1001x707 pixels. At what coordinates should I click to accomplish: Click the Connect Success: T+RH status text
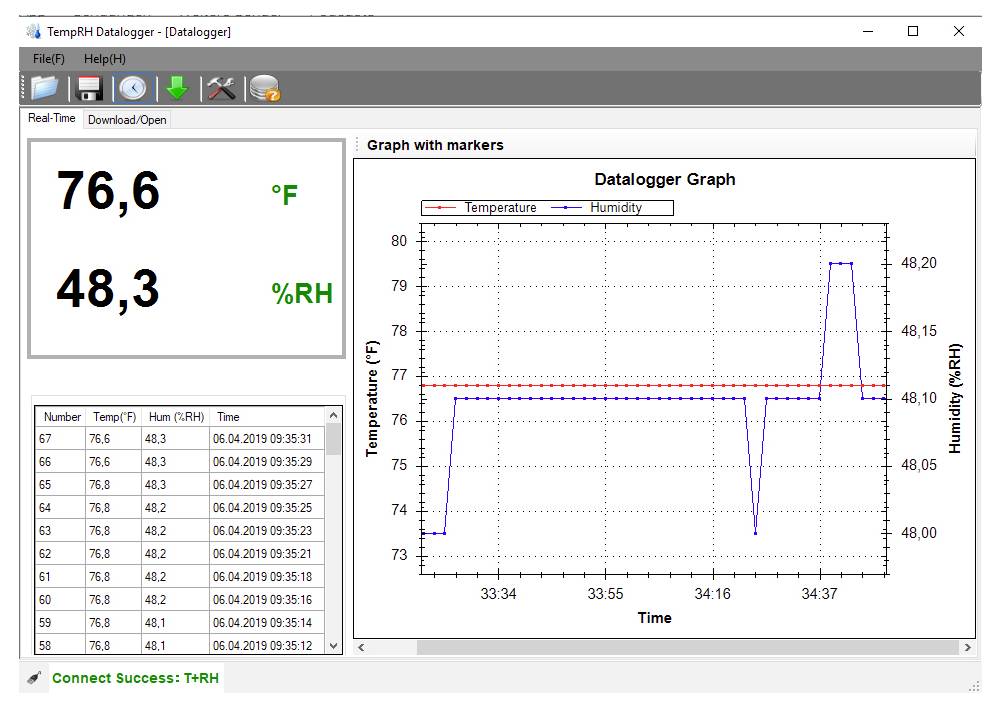(x=135, y=678)
